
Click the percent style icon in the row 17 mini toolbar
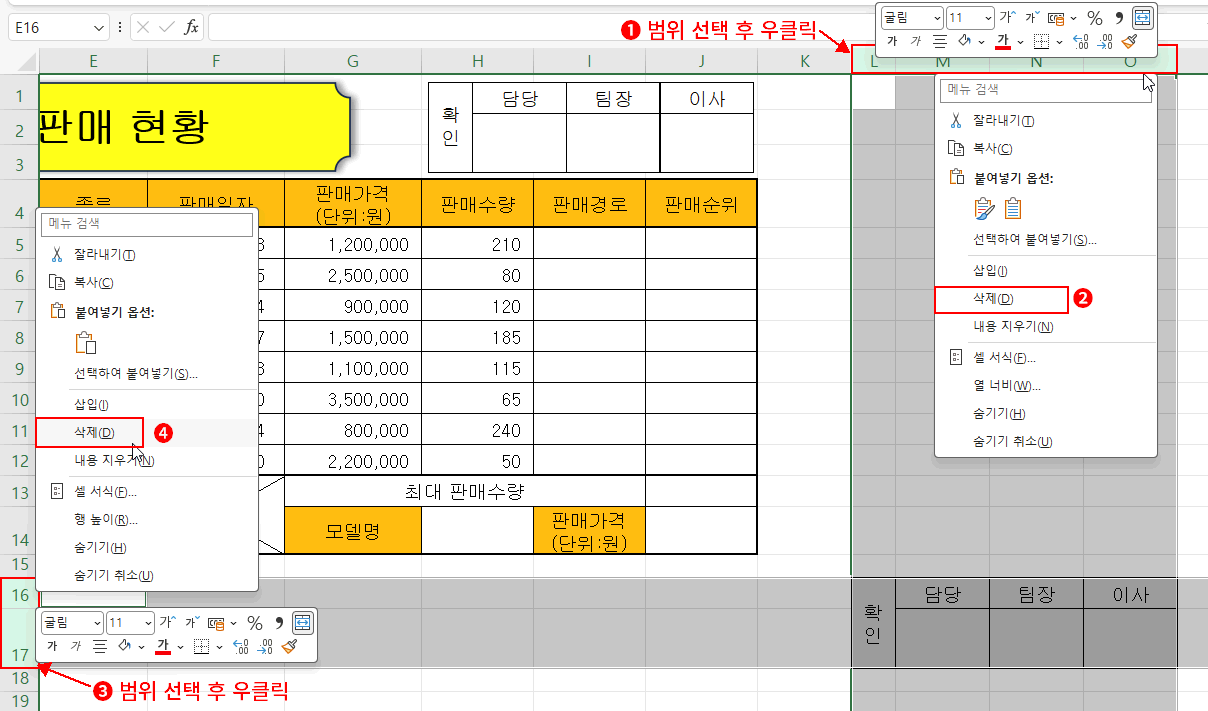[x=255, y=623]
